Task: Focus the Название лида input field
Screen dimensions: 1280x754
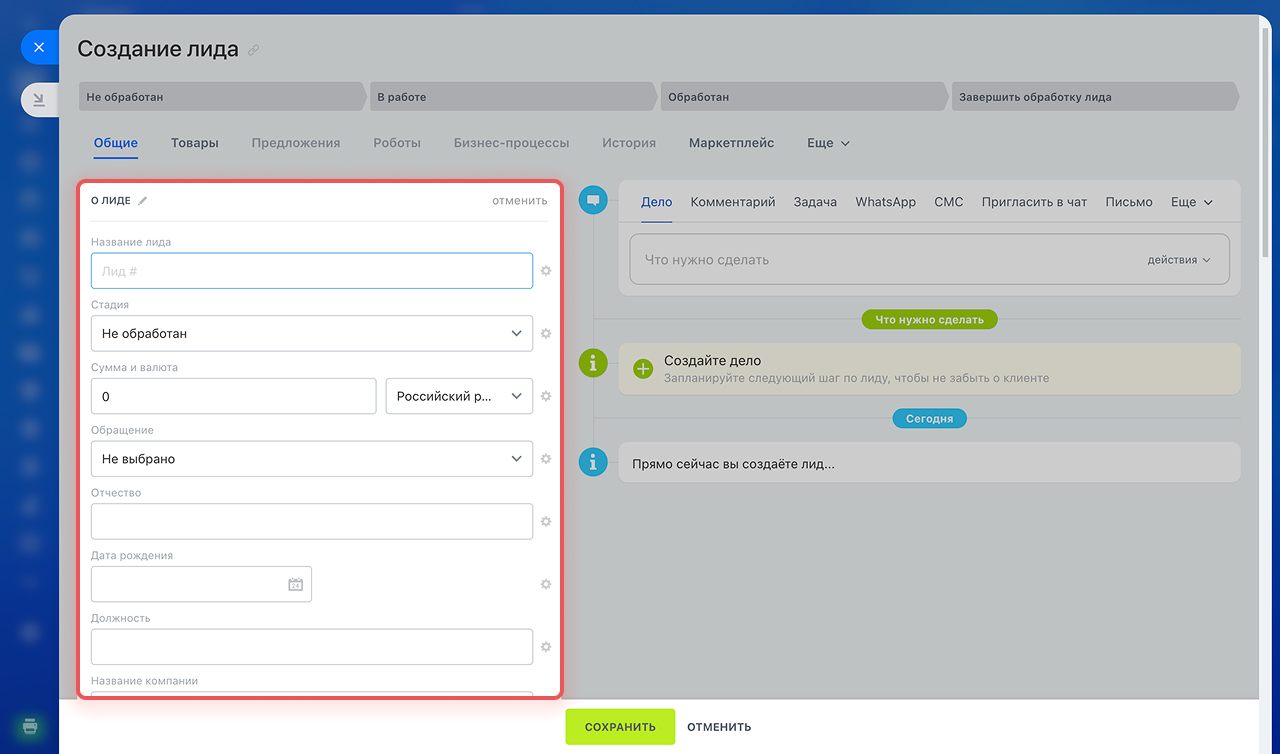Action: (312, 271)
